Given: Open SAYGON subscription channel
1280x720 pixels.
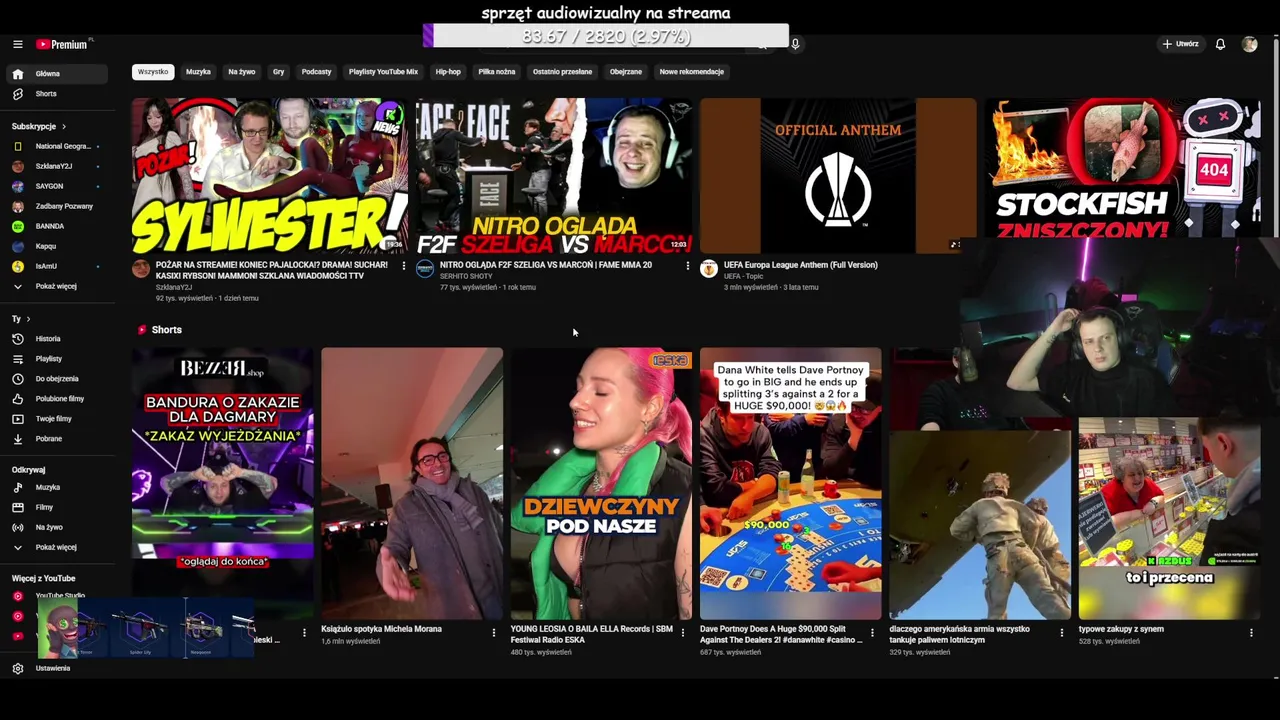Looking at the screenshot, I should click(x=57, y=186).
